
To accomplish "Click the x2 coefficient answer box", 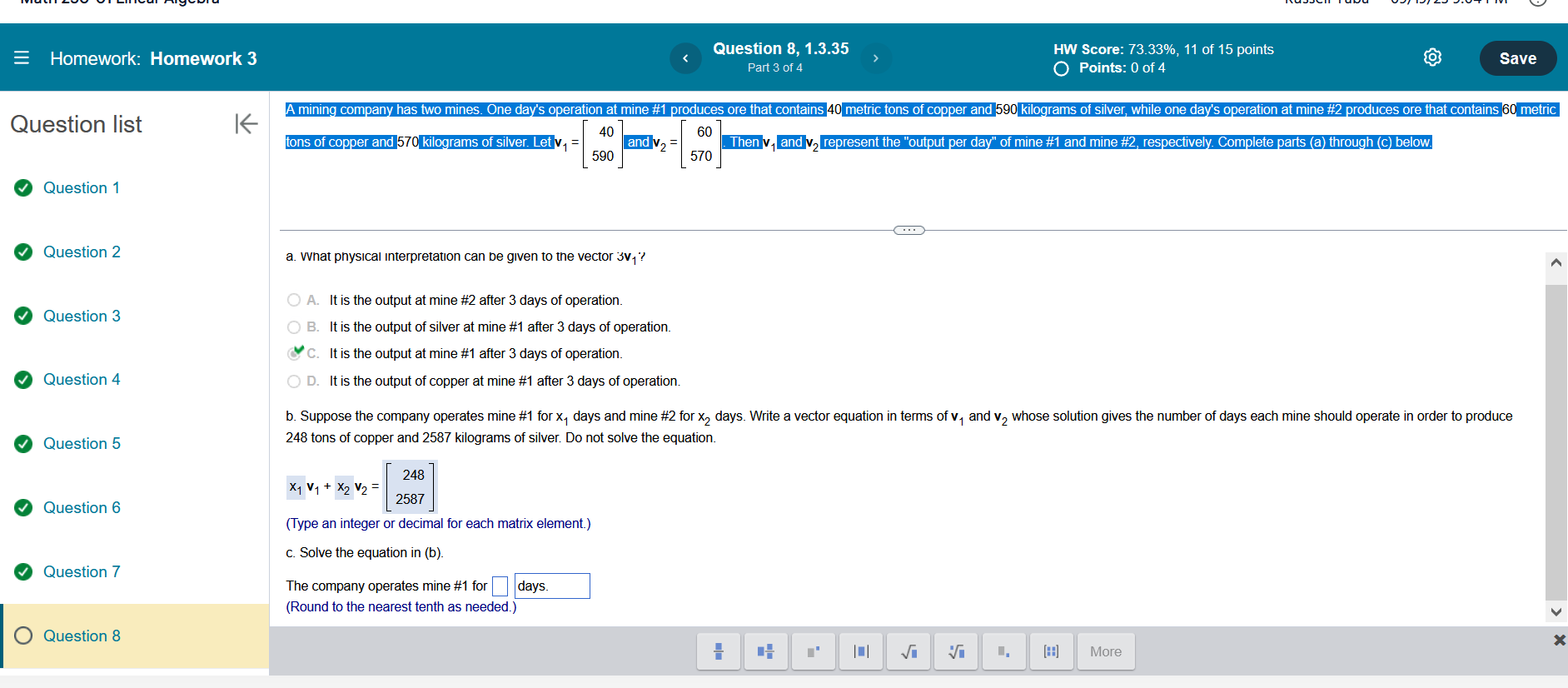I will [x=344, y=487].
